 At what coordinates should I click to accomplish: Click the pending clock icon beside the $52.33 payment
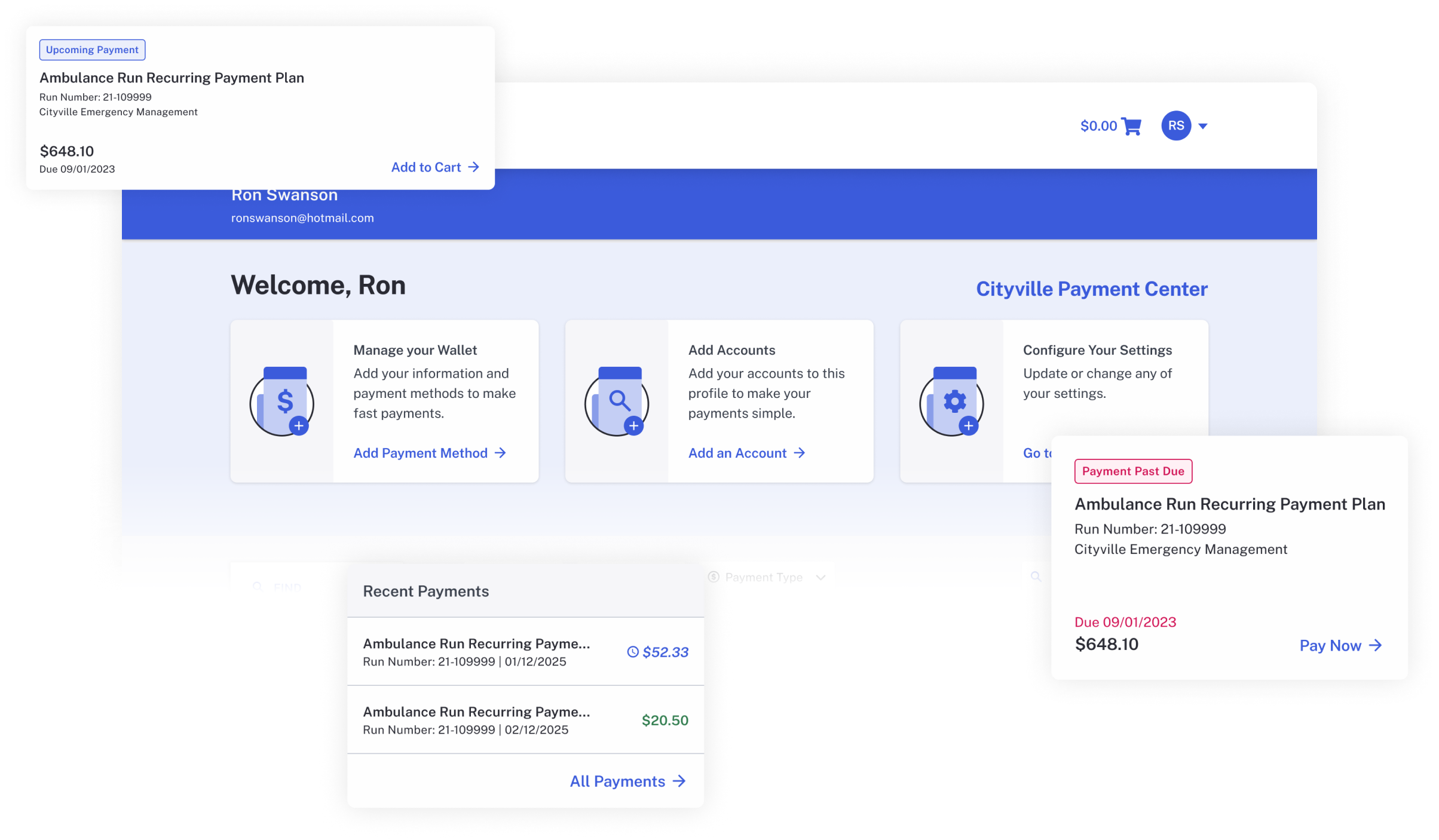coord(633,652)
